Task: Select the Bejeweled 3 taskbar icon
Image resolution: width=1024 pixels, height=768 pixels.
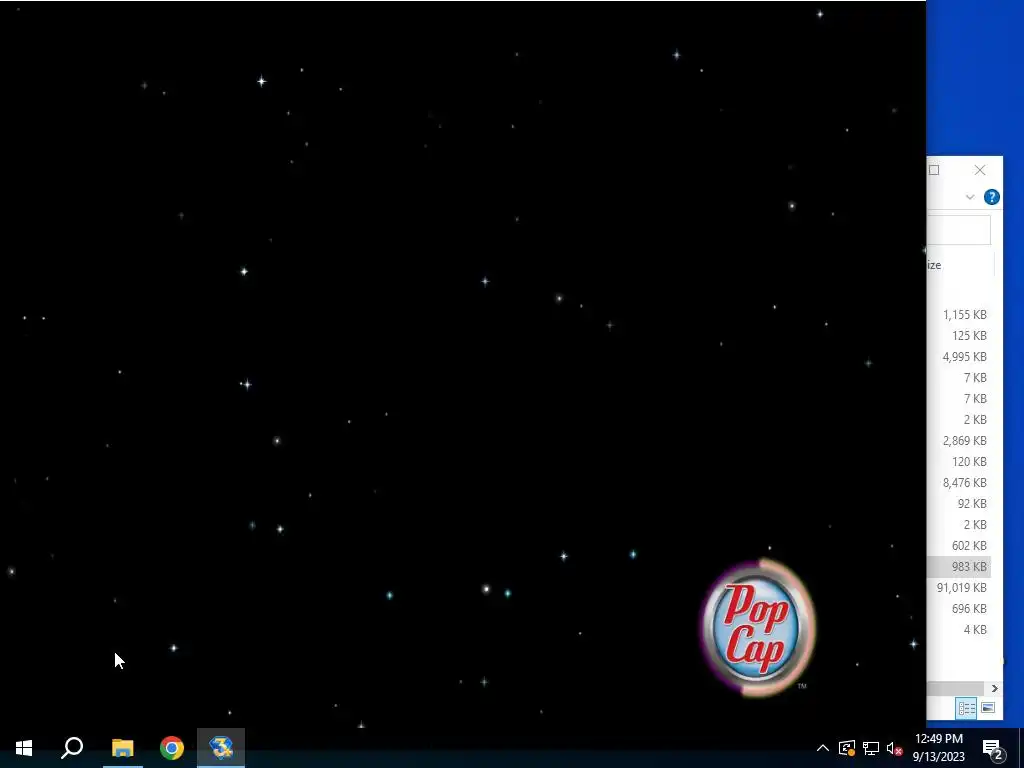Action: tap(221, 748)
